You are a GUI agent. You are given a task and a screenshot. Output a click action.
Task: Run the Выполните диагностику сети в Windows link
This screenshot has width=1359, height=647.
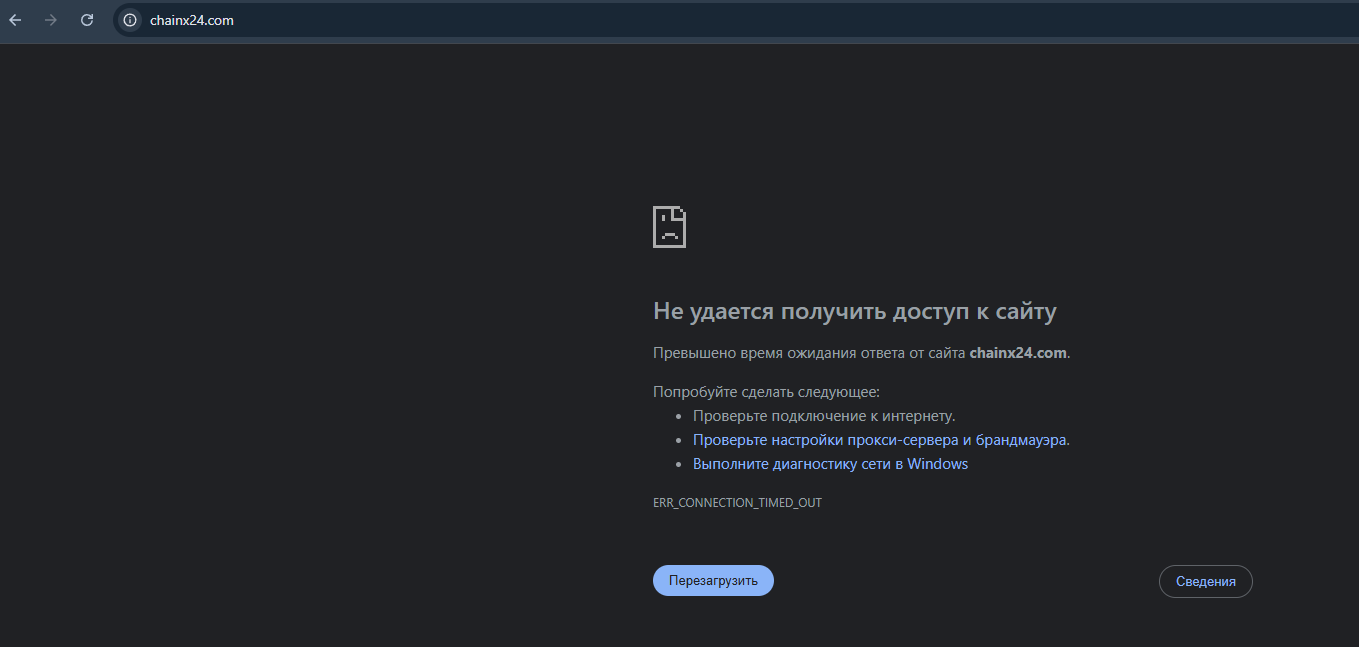(830, 464)
